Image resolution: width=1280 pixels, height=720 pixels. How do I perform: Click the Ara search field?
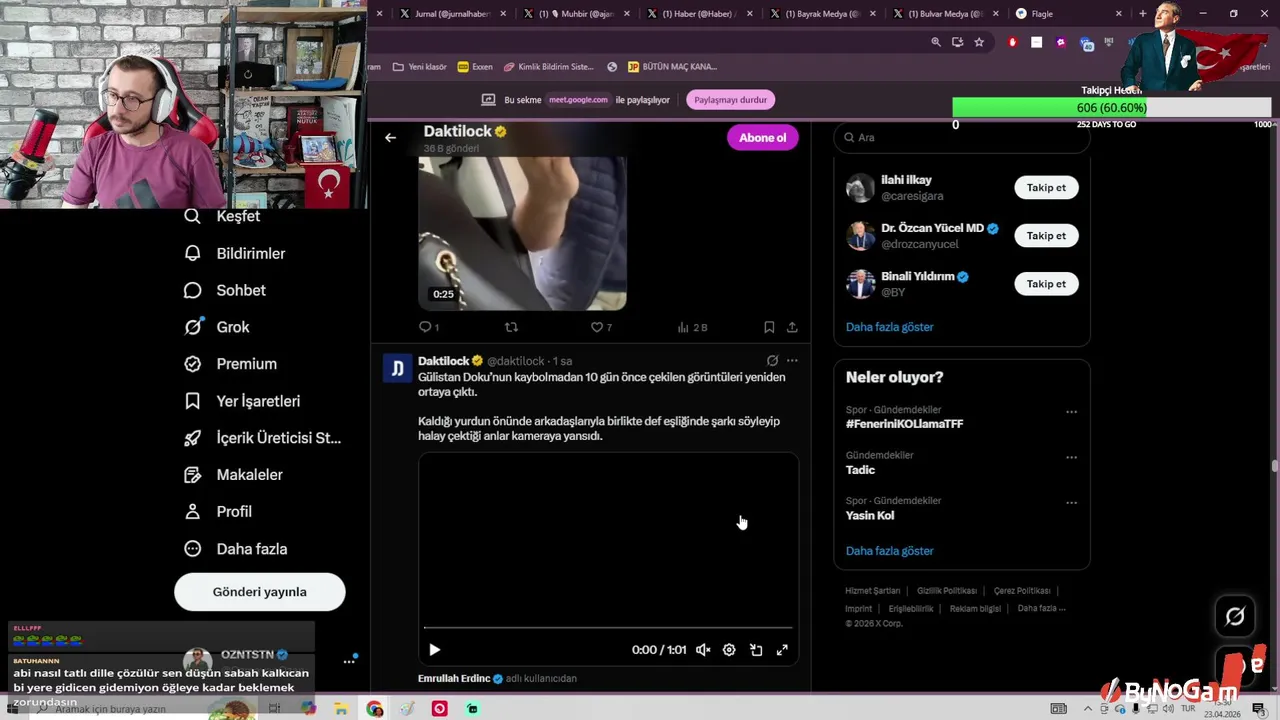pos(961,138)
